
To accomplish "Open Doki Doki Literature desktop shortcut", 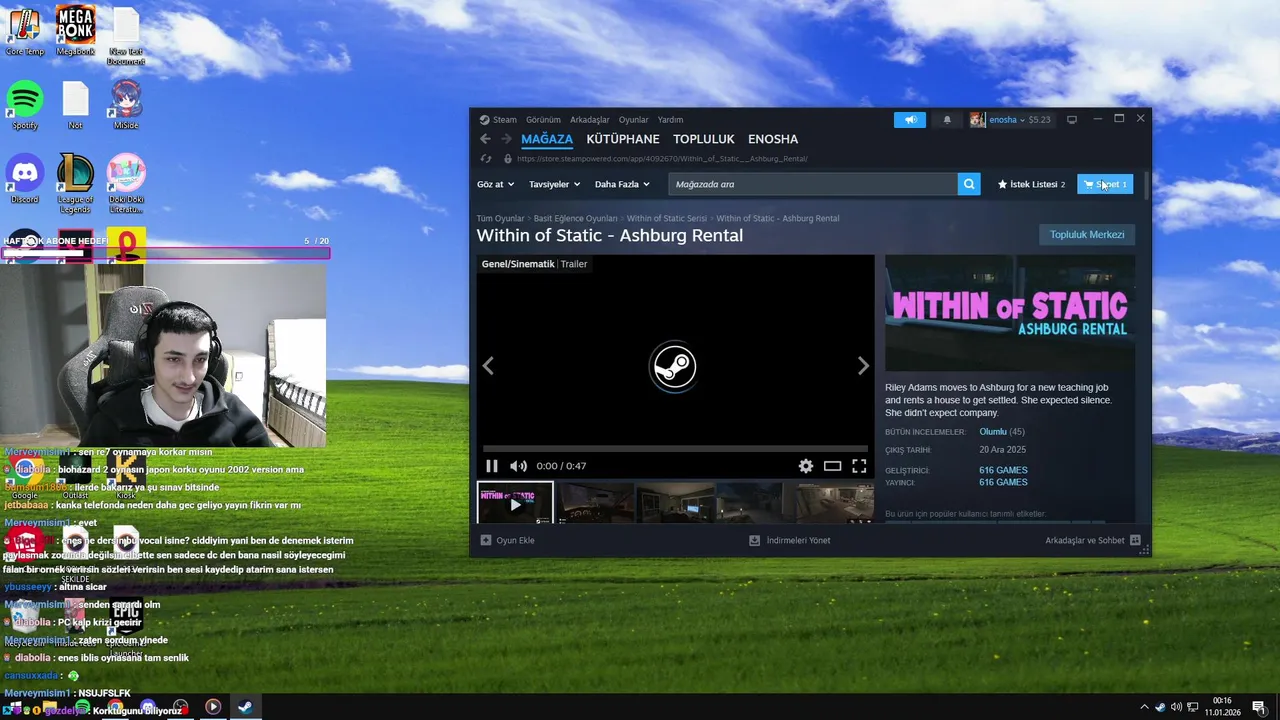I will (126, 184).
